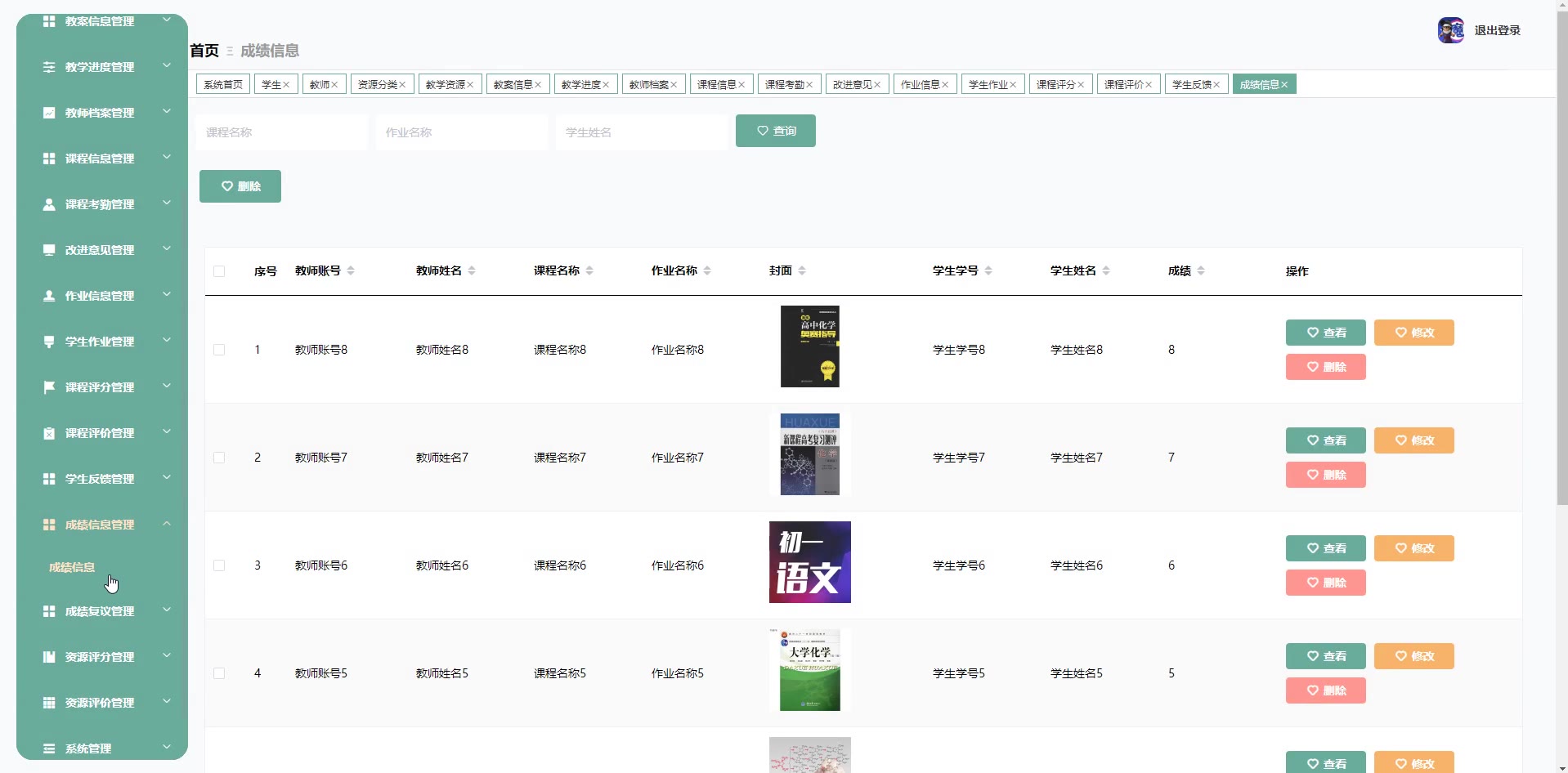Open the 初一语文 cover thumbnail

tap(810, 562)
